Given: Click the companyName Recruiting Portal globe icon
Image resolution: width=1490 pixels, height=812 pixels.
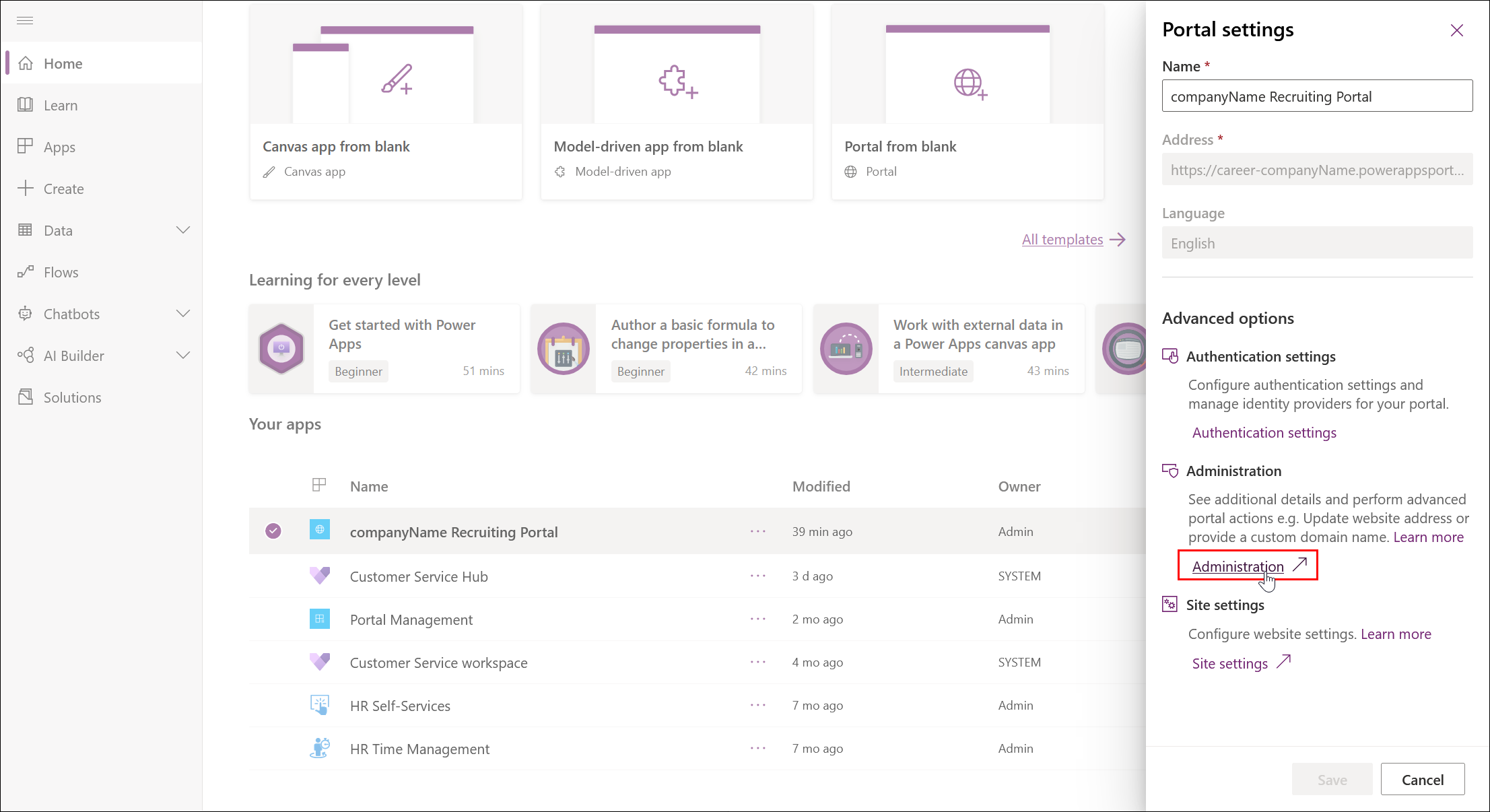Looking at the screenshot, I should point(320,530).
